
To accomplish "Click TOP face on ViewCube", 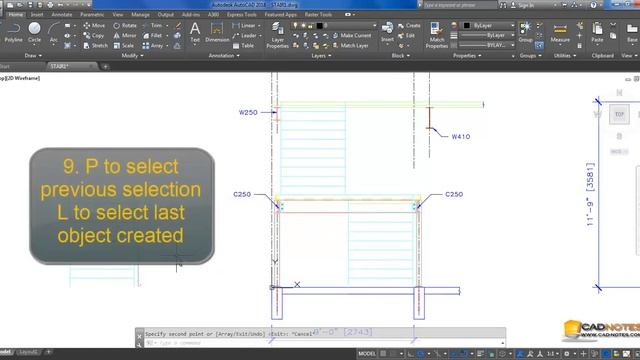I will tap(619, 114).
